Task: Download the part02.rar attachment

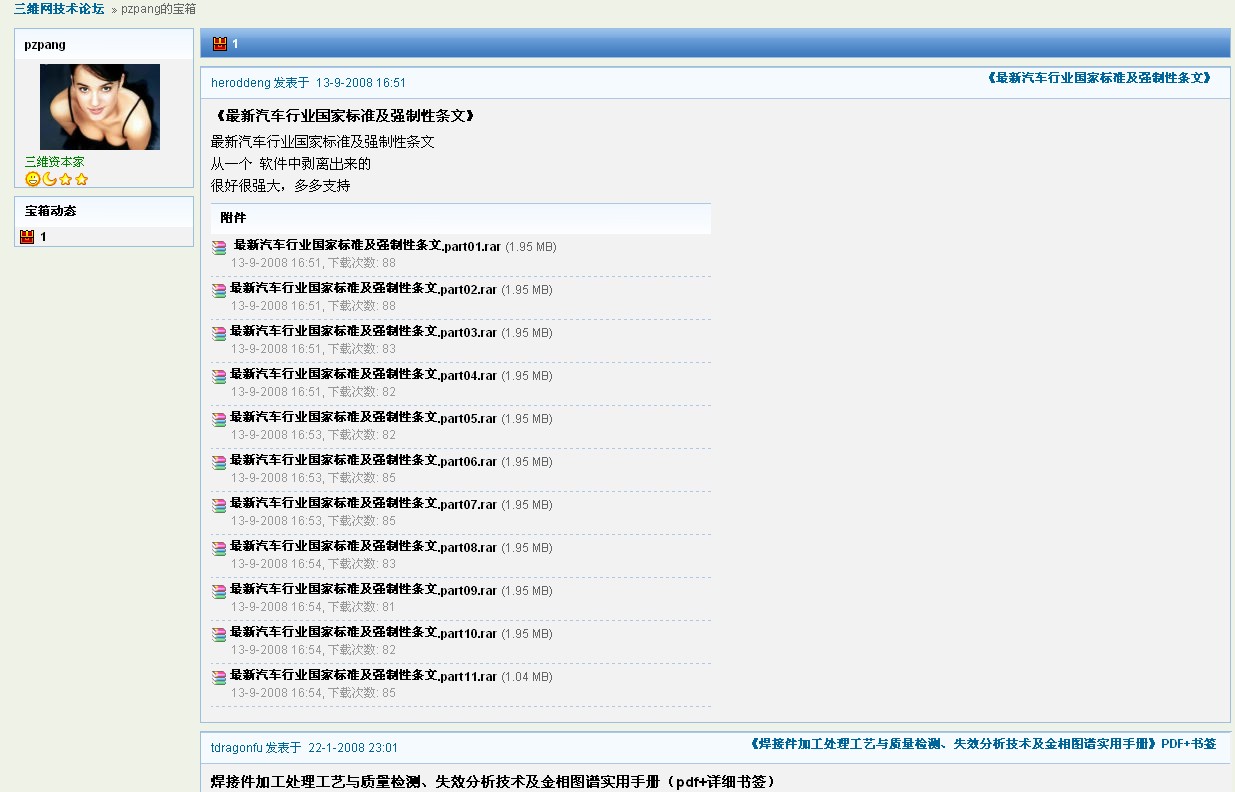Action: [364, 289]
